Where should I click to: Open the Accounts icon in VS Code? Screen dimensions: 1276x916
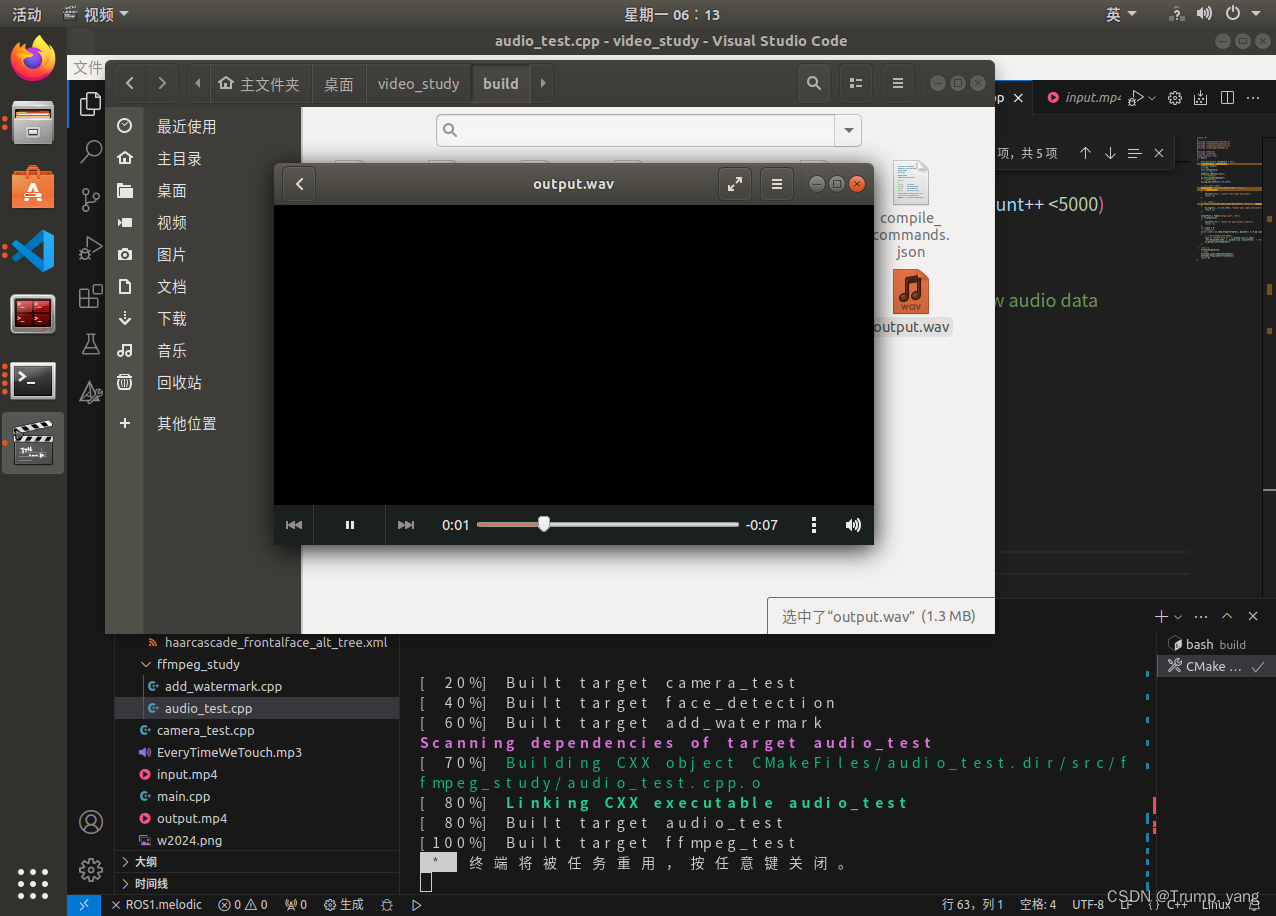point(91,822)
